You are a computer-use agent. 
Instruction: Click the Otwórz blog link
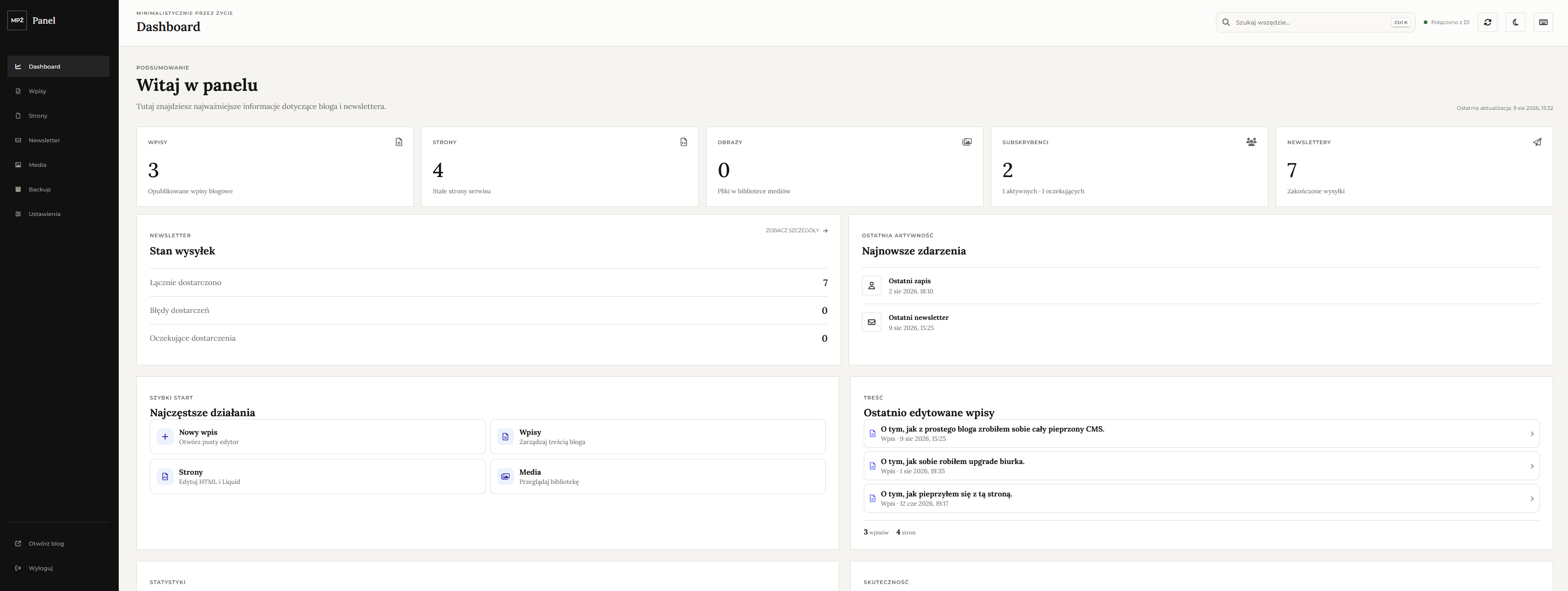click(58, 544)
